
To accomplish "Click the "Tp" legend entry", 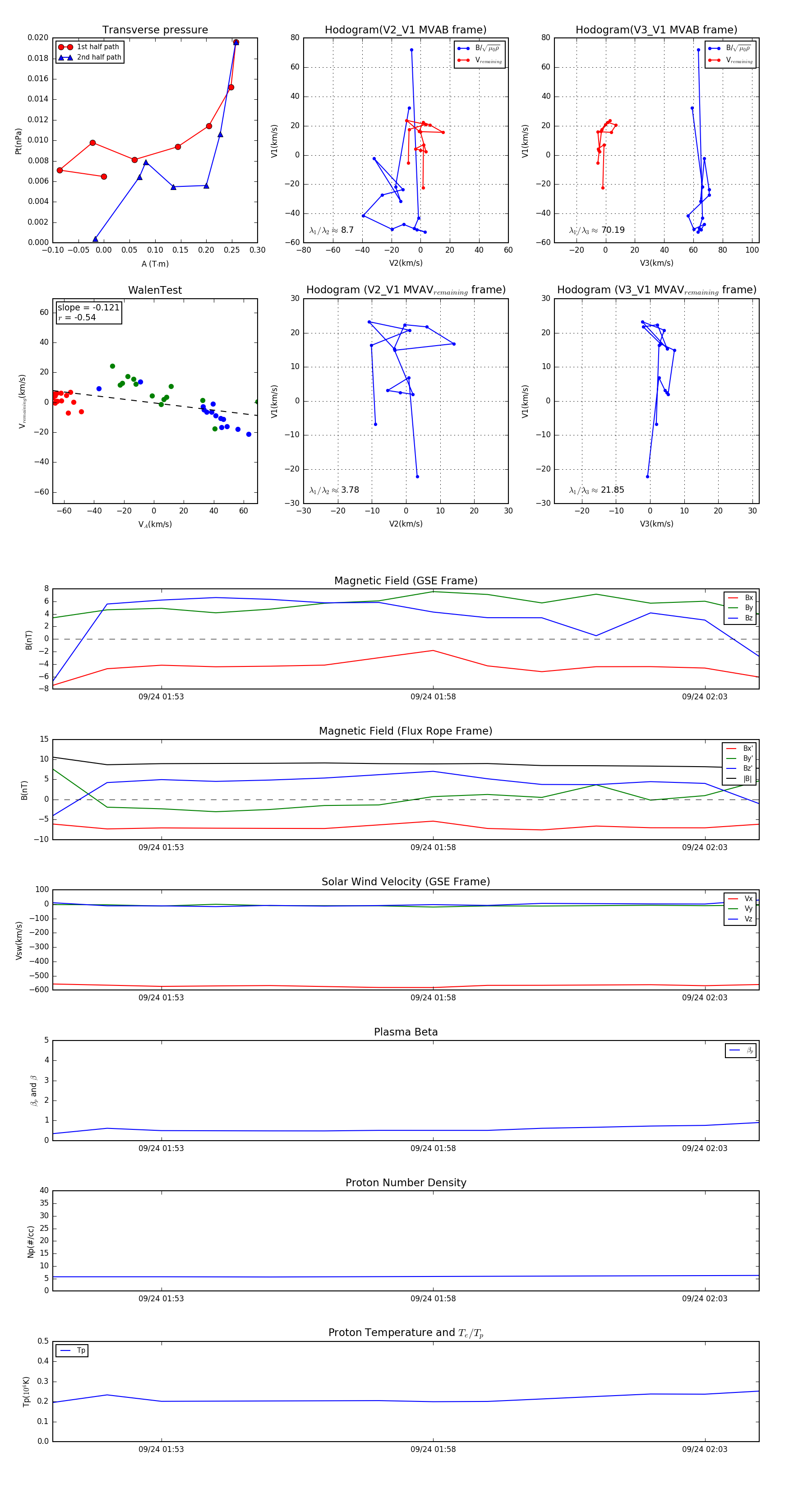I will 73,1350.
